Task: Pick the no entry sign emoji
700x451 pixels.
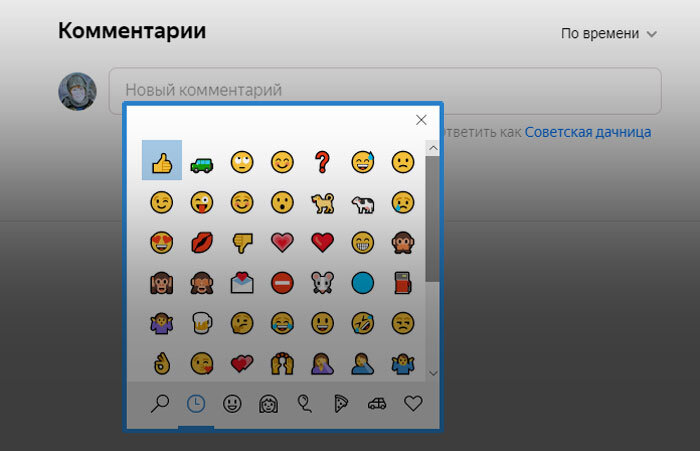Action: pos(282,283)
